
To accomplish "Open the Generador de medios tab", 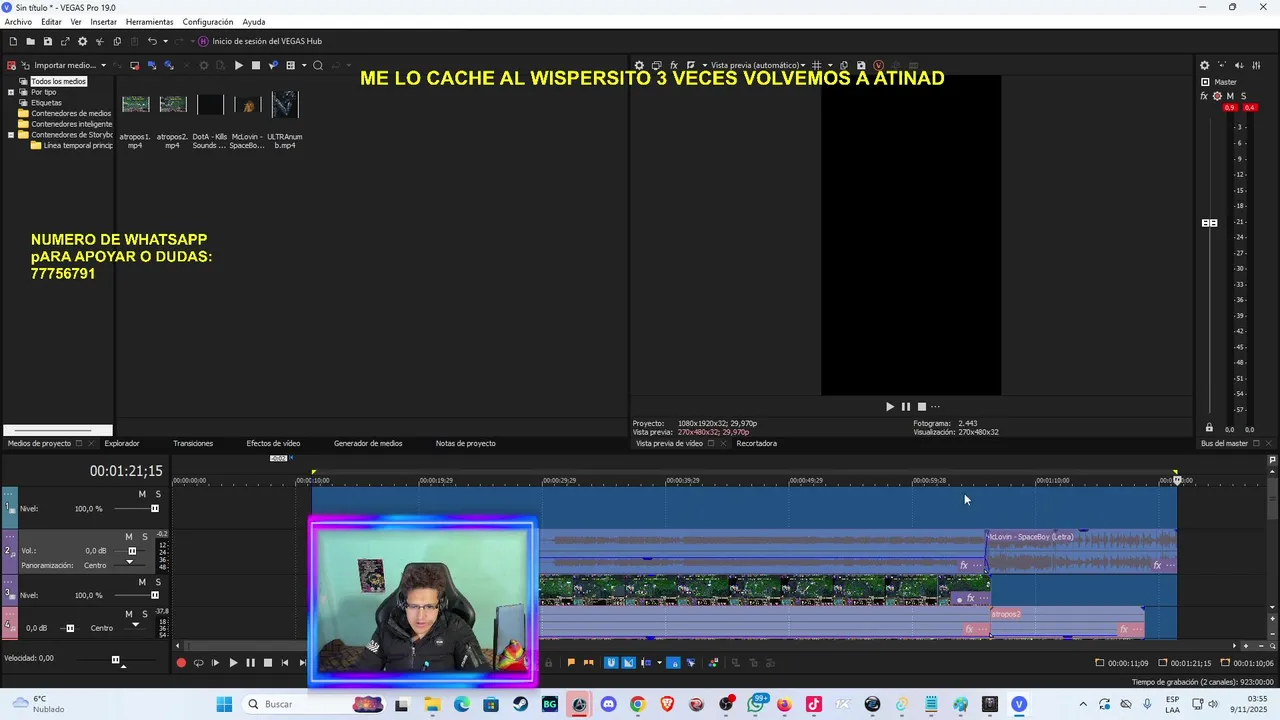I will point(368,443).
